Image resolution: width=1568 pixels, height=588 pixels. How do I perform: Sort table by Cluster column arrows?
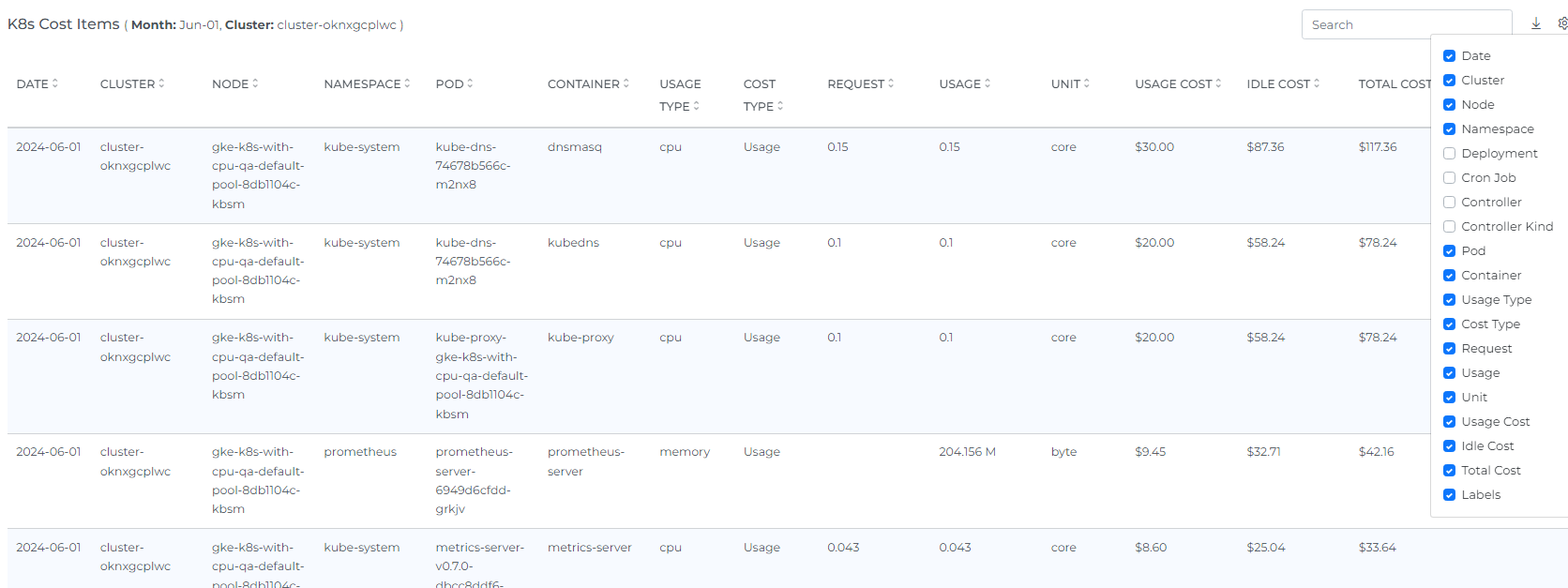tap(161, 83)
